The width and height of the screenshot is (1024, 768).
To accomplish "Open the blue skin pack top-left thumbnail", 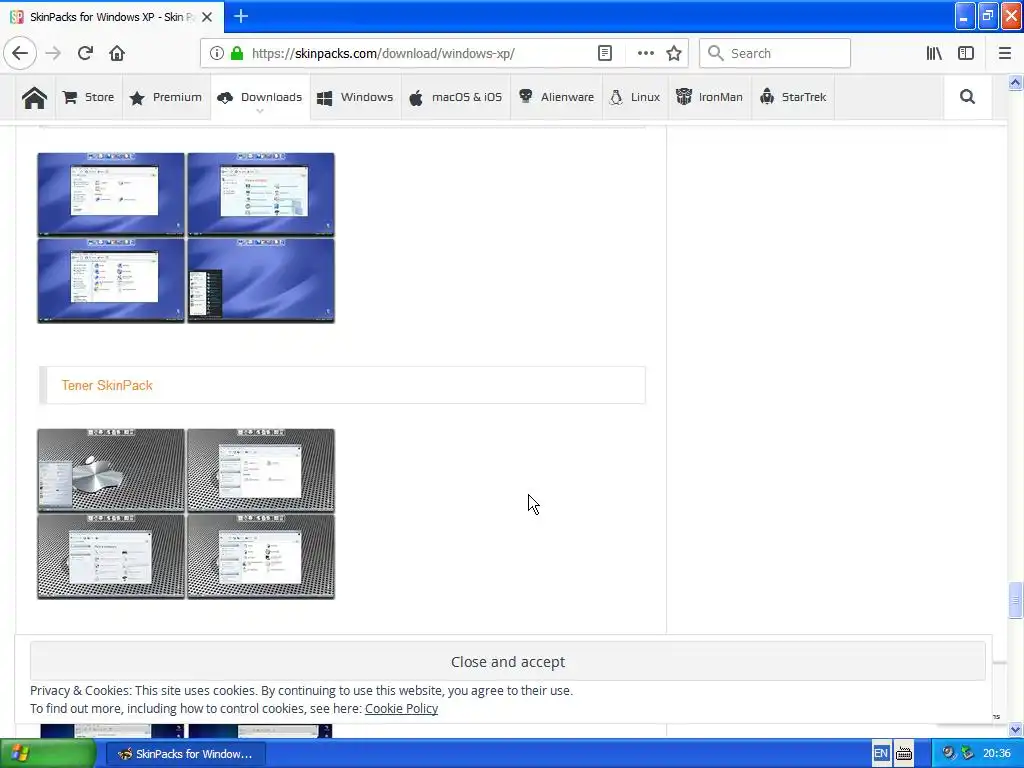I will (x=111, y=194).
